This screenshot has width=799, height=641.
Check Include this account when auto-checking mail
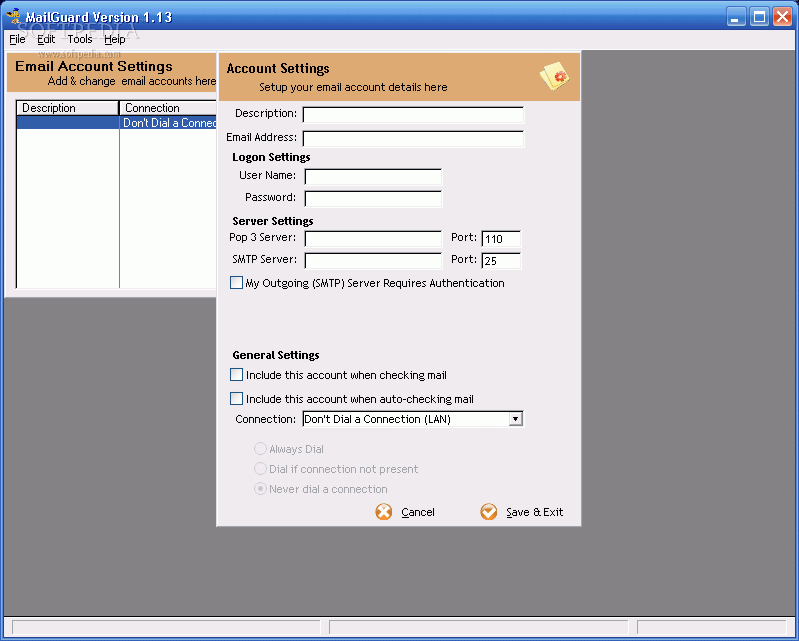click(236, 398)
